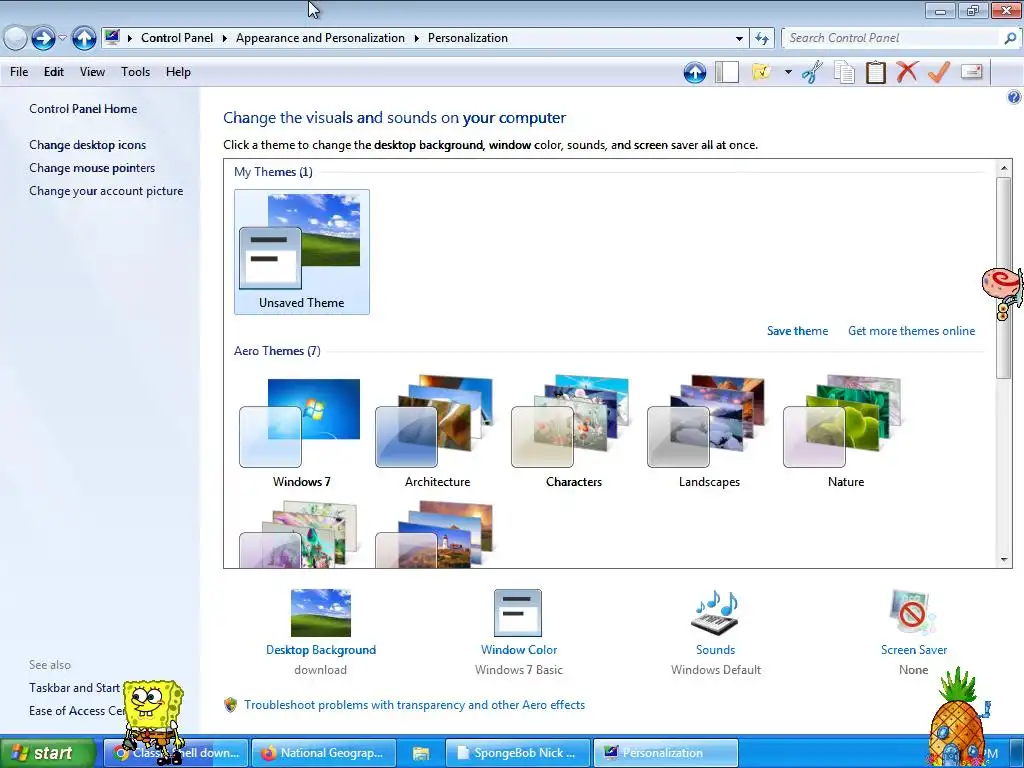Open Control Panel Home link
Image resolution: width=1024 pixels, height=768 pixels.
83,109
